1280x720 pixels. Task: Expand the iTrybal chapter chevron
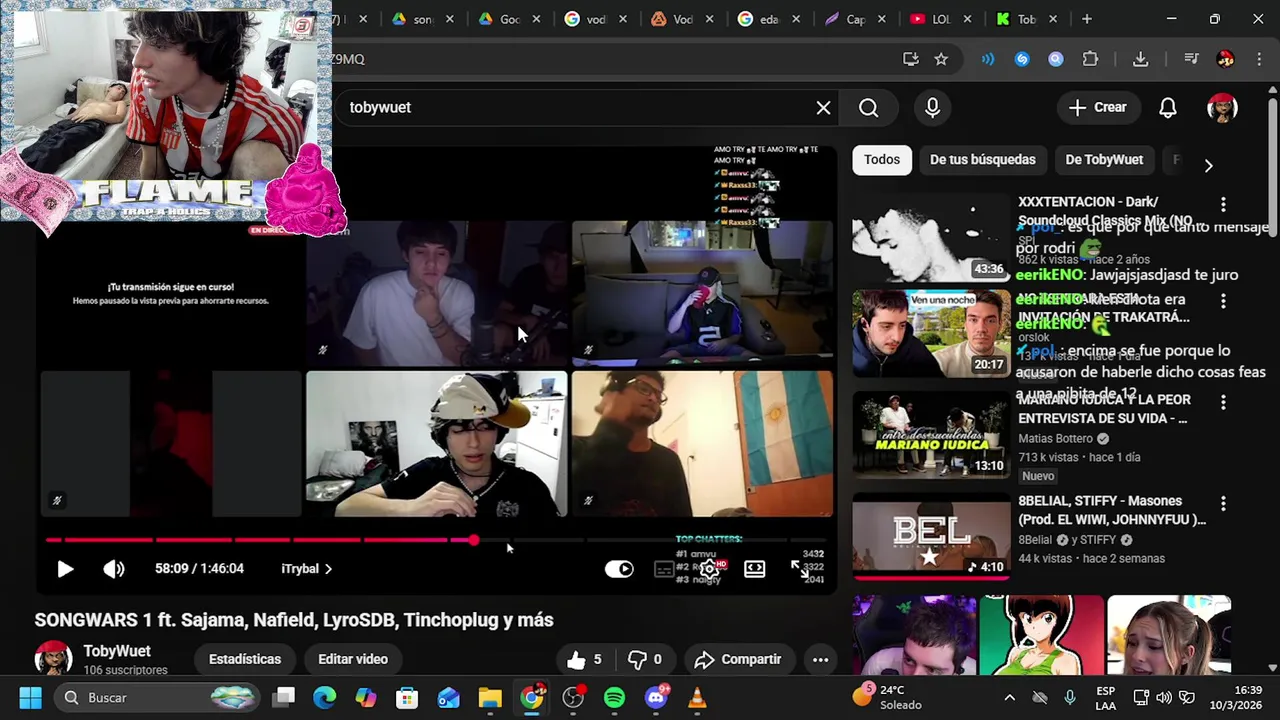point(328,569)
